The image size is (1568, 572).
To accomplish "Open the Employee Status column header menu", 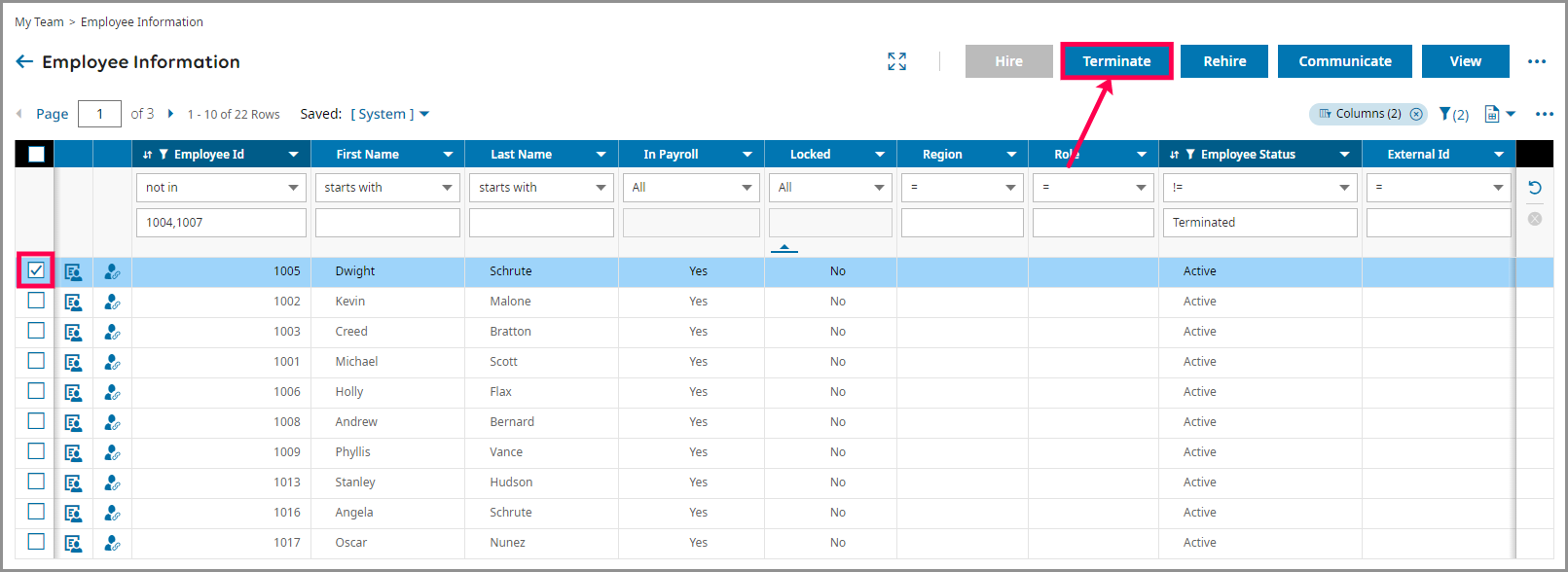I will 1344,155.
